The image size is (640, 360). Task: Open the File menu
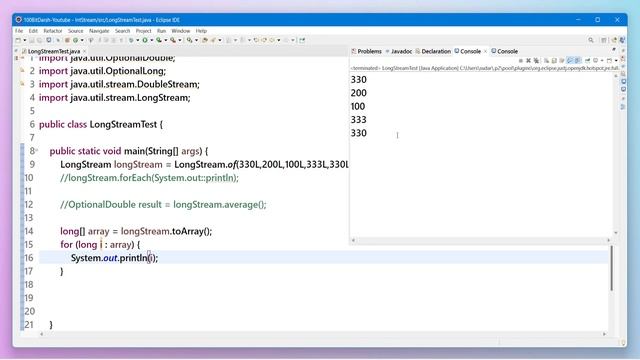(x=19, y=31)
